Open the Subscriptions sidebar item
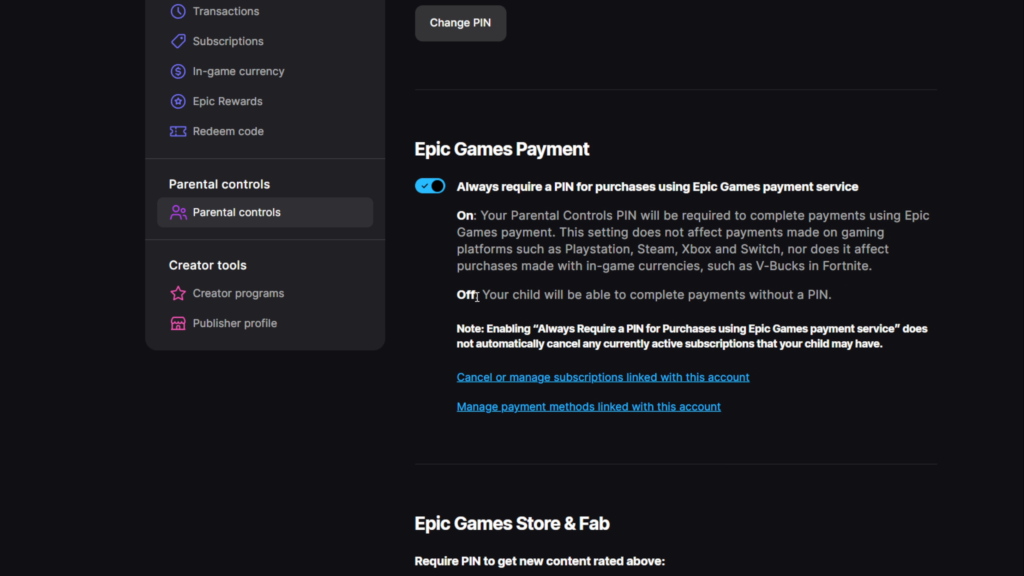This screenshot has width=1024, height=576. pos(228,41)
